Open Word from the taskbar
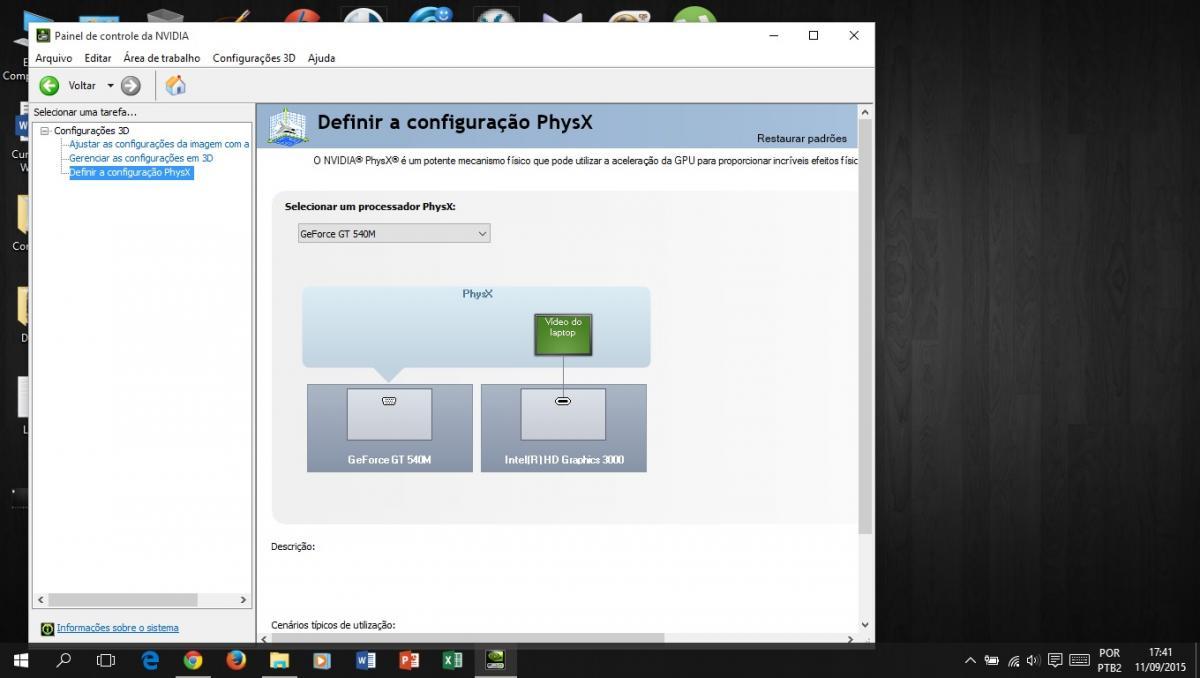This screenshot has width=1200, height=678. [365, 660]
